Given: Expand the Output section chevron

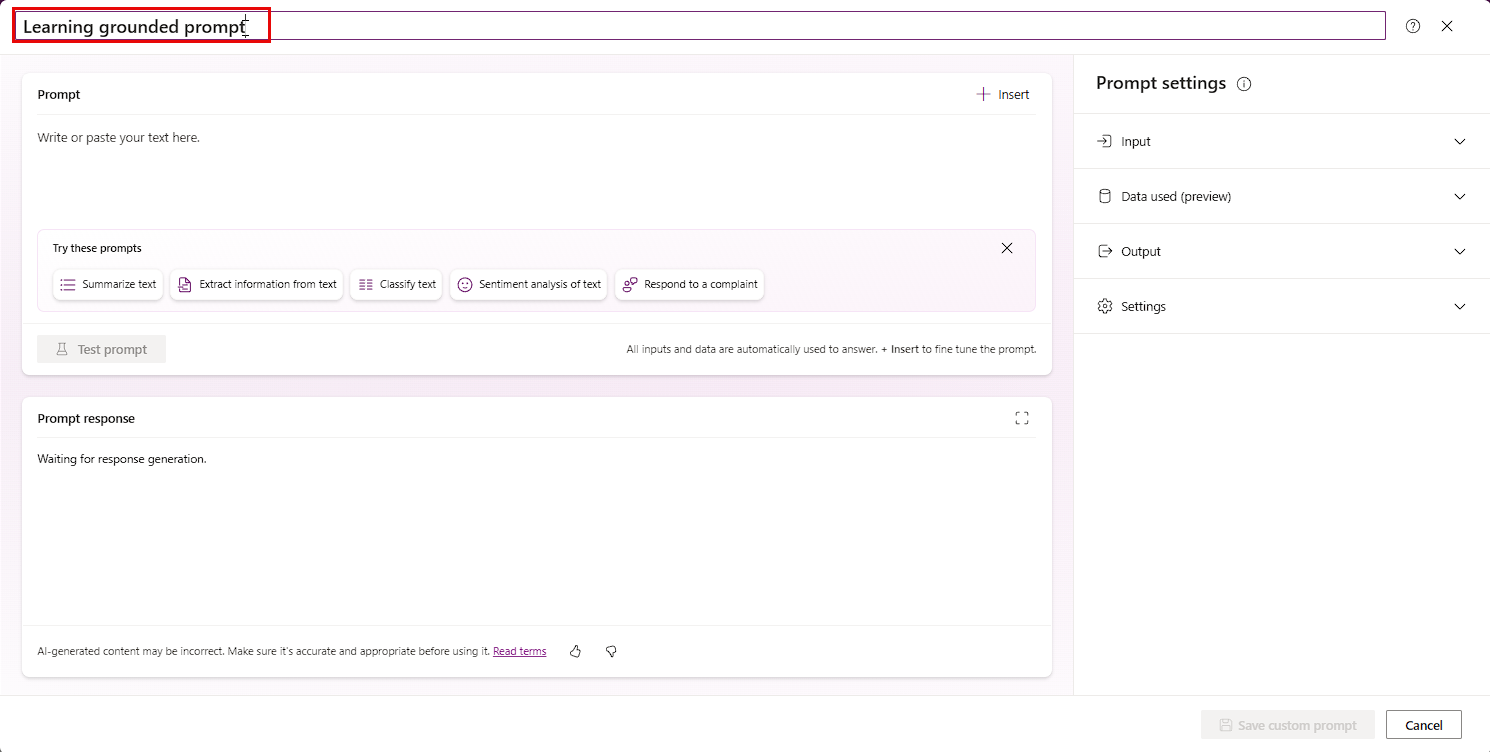Looking at the screenshot, I should [1460, 252].
